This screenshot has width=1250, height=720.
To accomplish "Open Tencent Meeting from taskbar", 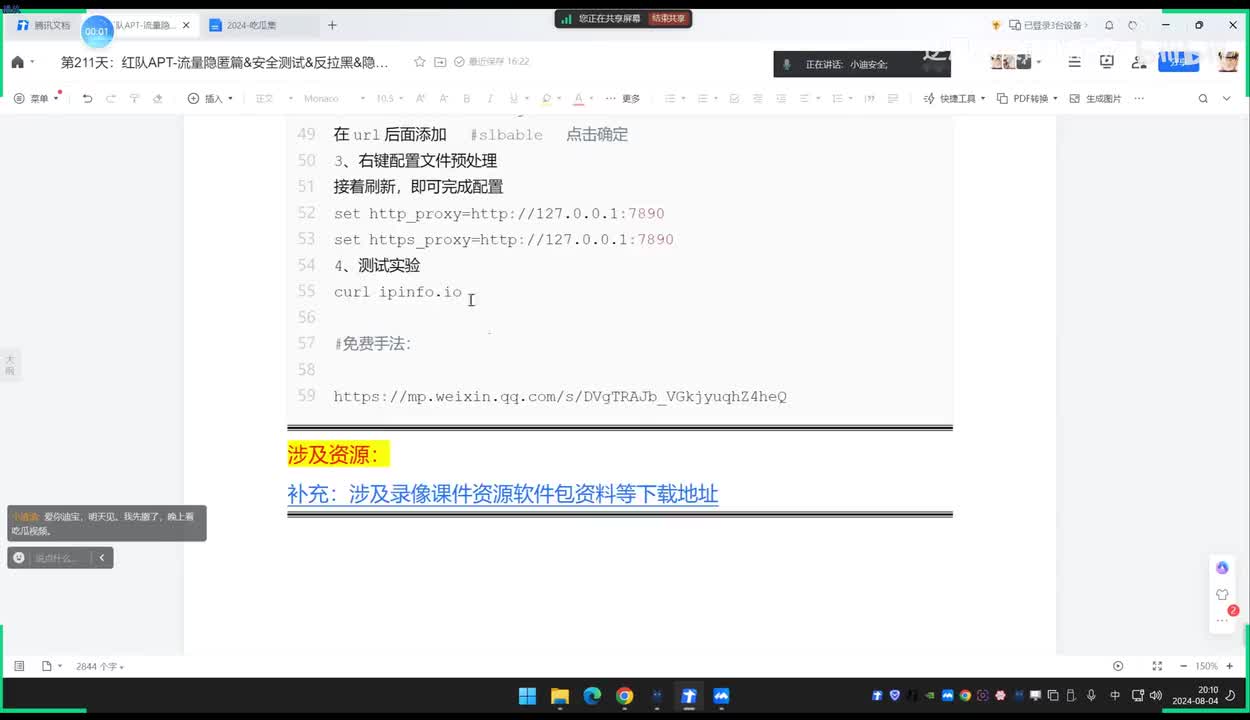I will [721, 696].
